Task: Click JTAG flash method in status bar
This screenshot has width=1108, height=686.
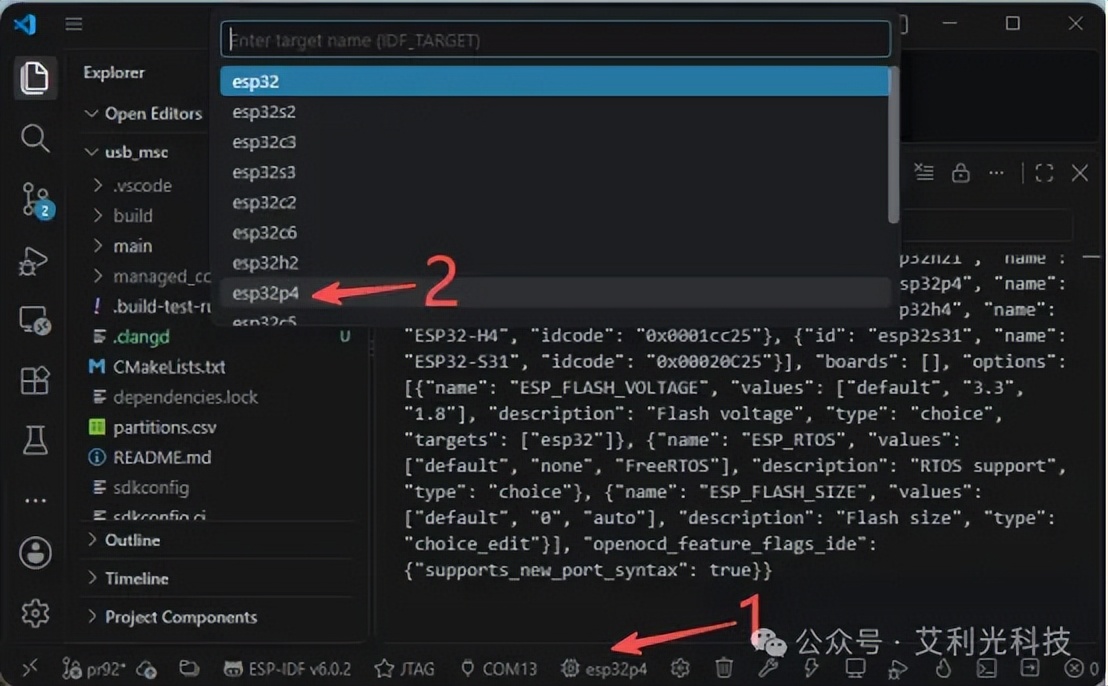Action: click(405, 668)
